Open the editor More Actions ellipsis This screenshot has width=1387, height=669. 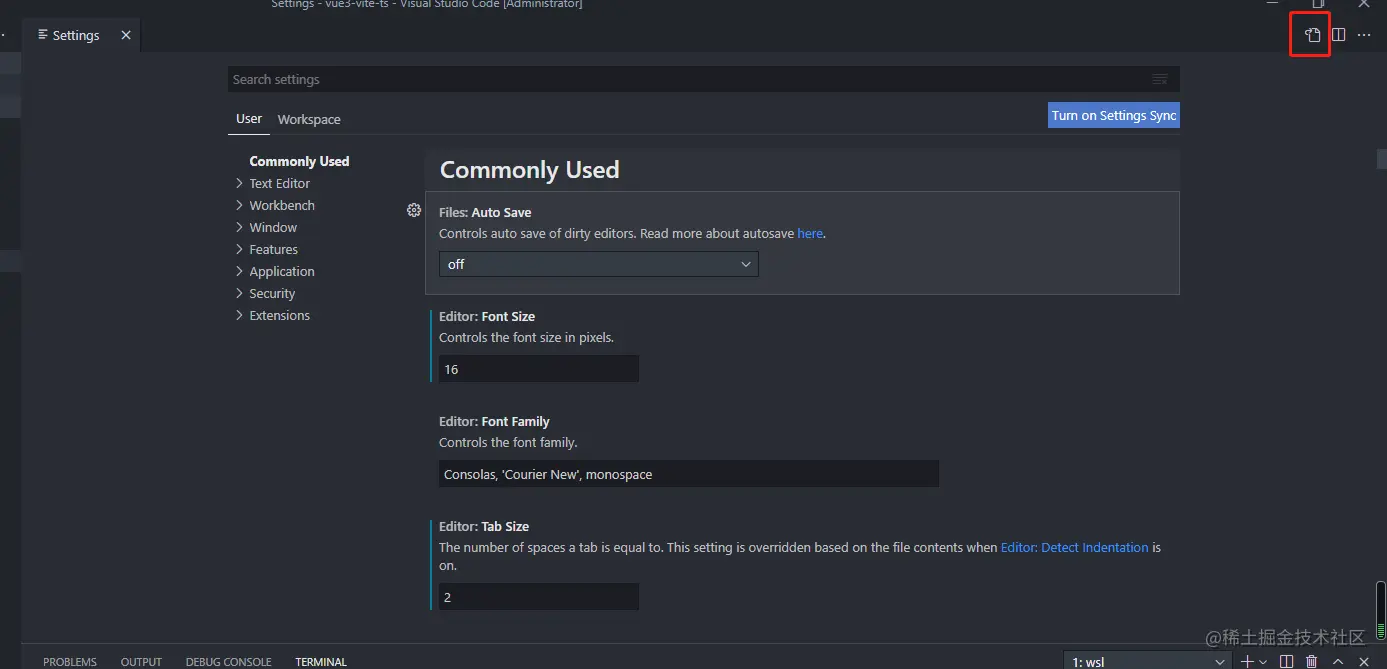(1364, 35)
